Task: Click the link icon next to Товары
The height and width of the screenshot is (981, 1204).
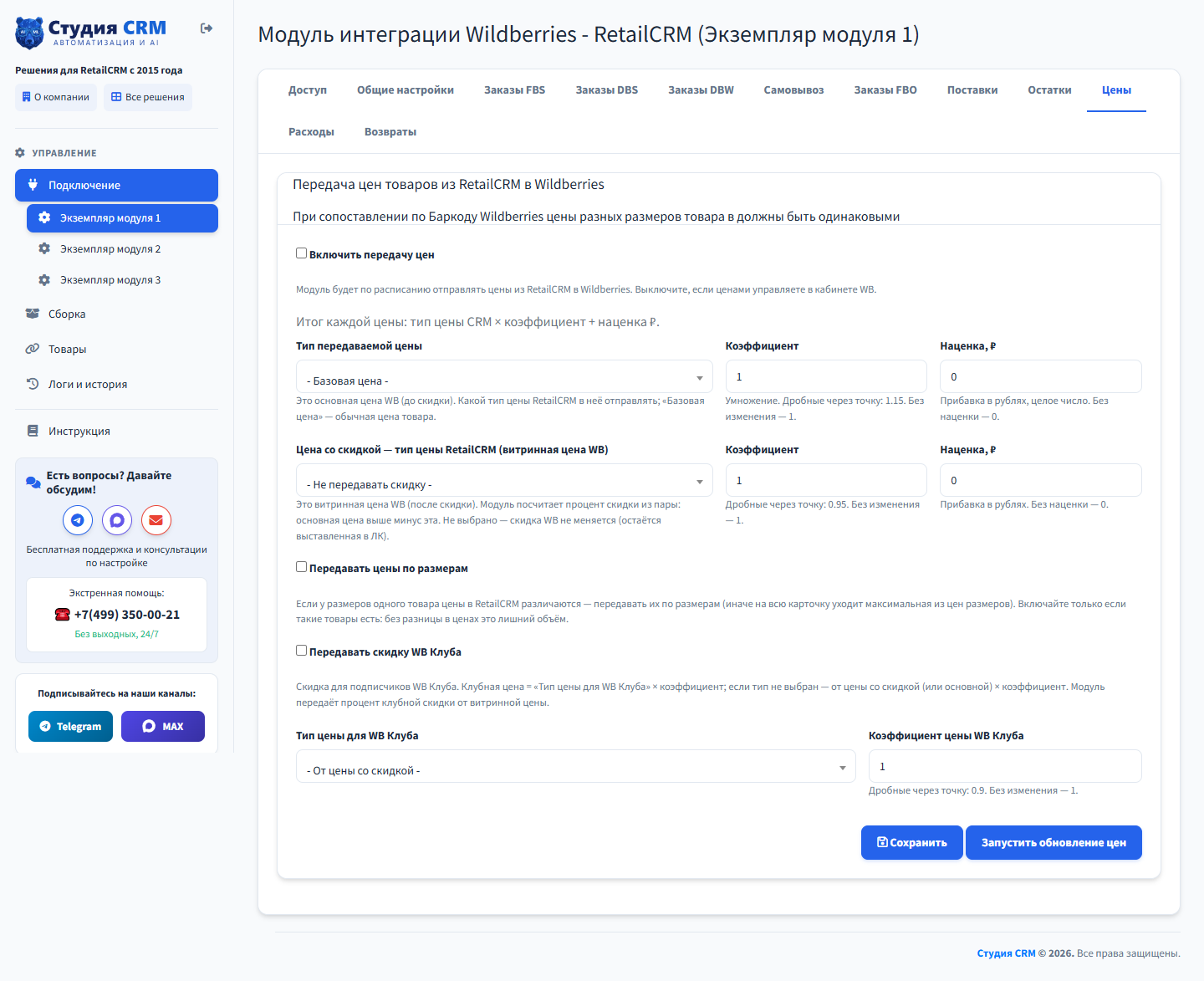Action: (33, 349)
